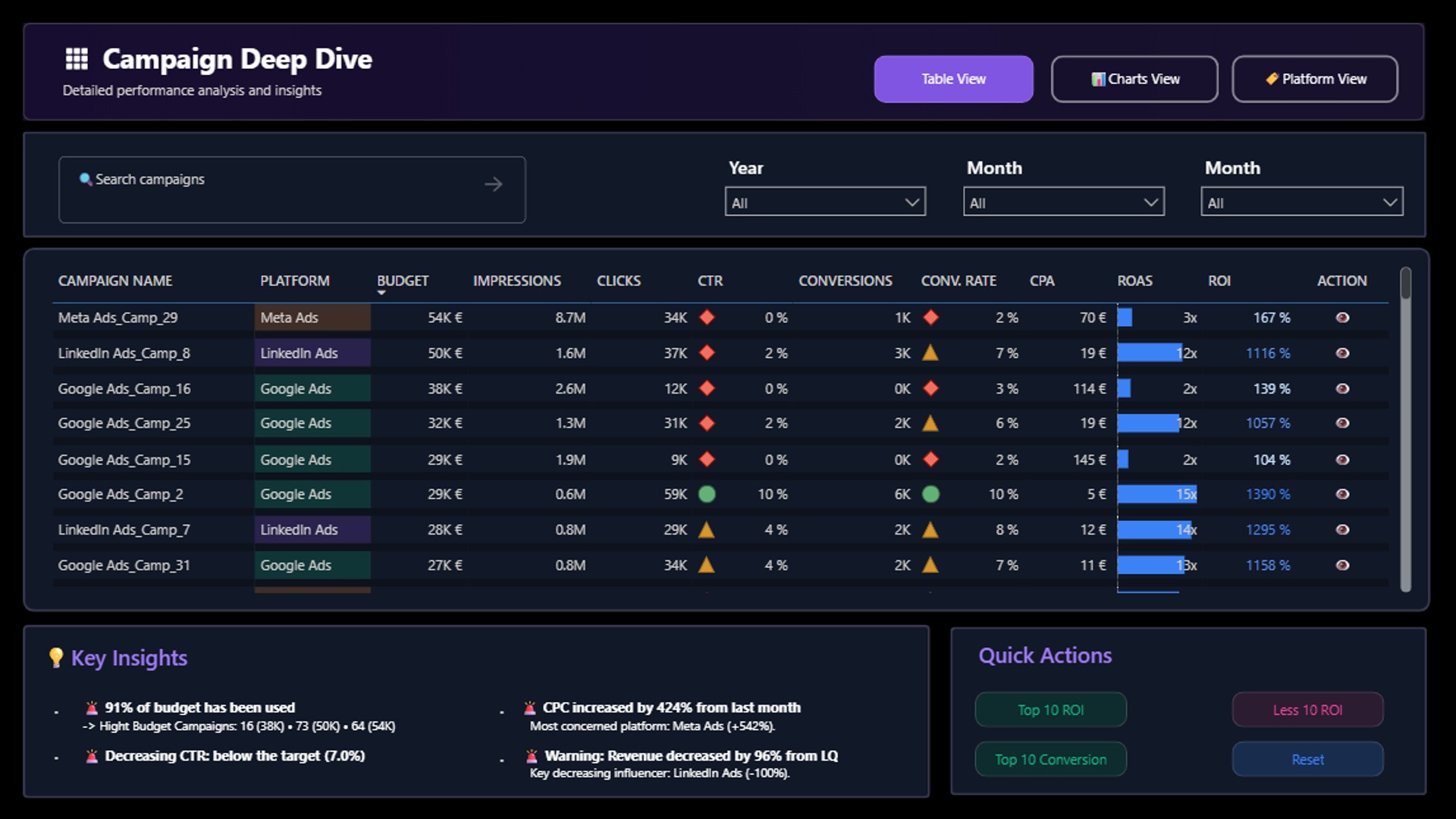This screenshot has width=1456, height=819.
Task: Click the yellow triangle icon for LinkedIn Ads_Camp_7
Action: 708,529
